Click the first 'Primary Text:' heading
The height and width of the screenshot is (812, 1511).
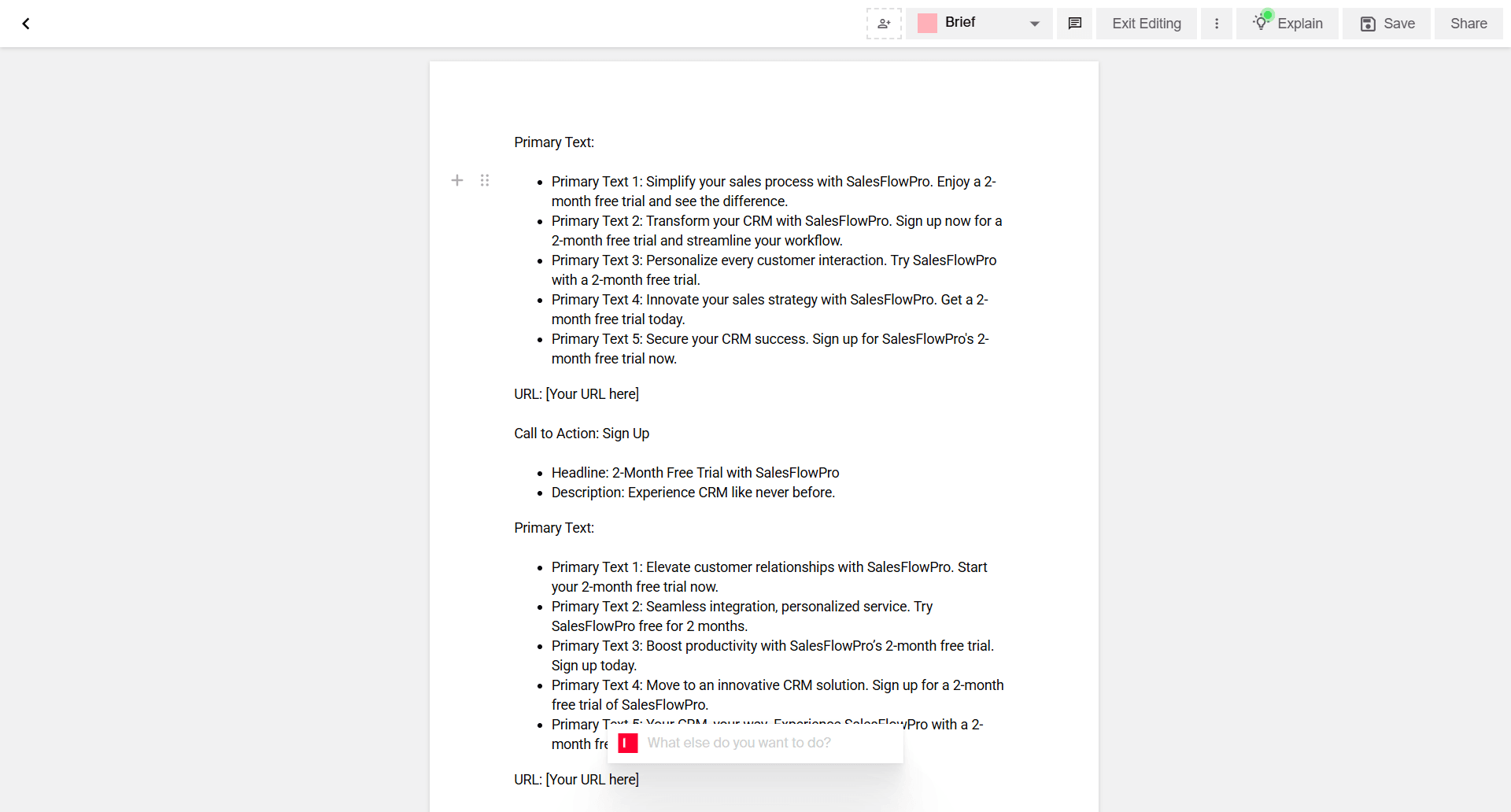click(554, 142)
